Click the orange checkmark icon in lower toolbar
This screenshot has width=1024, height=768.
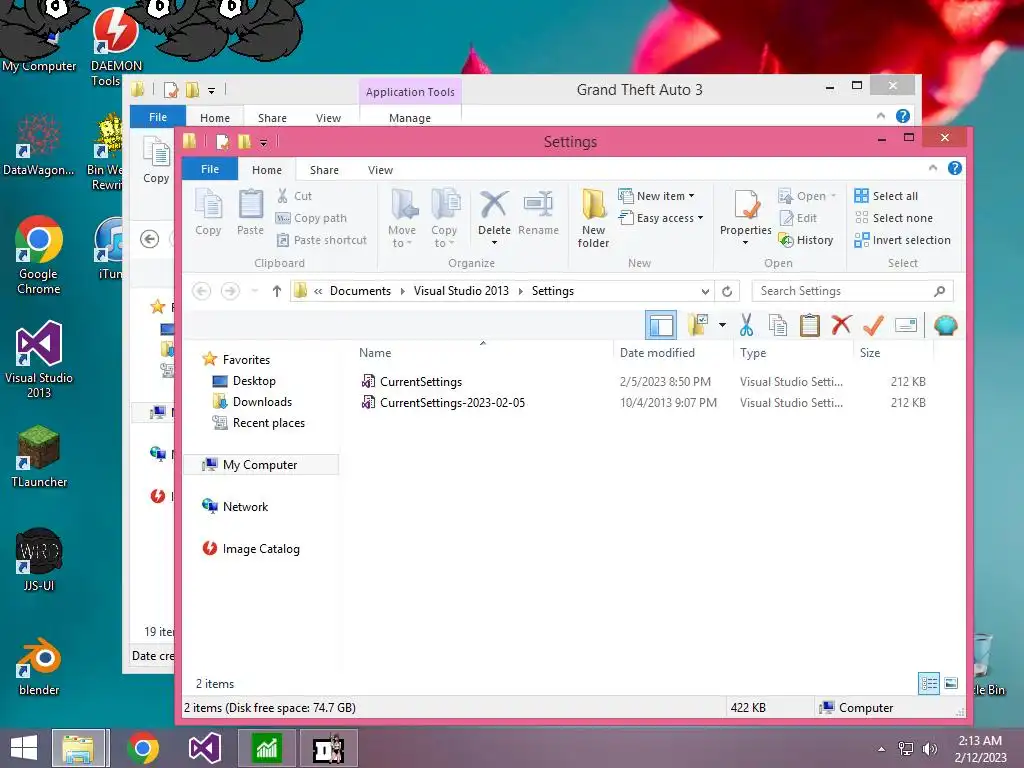coord(873,325)
